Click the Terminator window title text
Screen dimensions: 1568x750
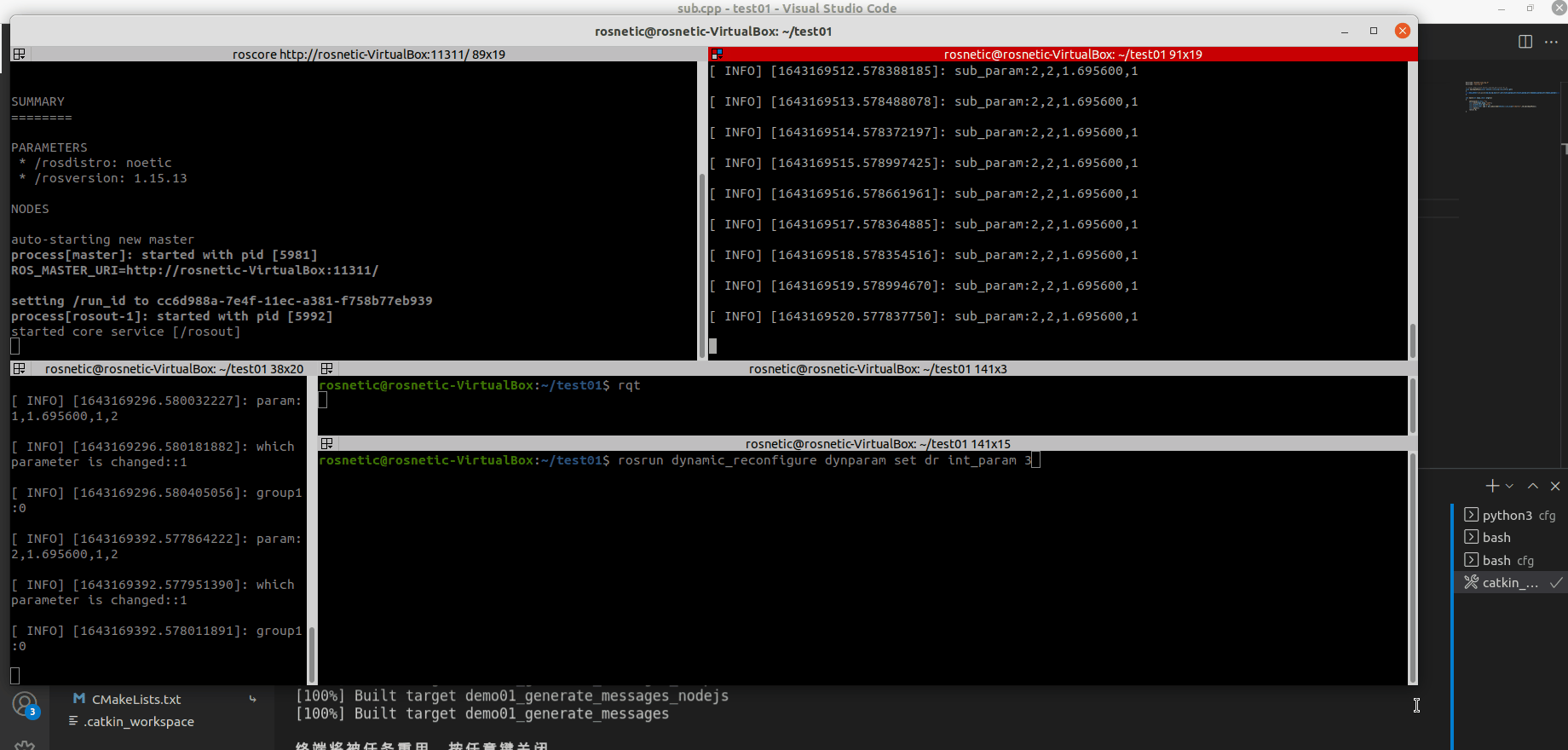pyautogui.click(x=713, y=32)
